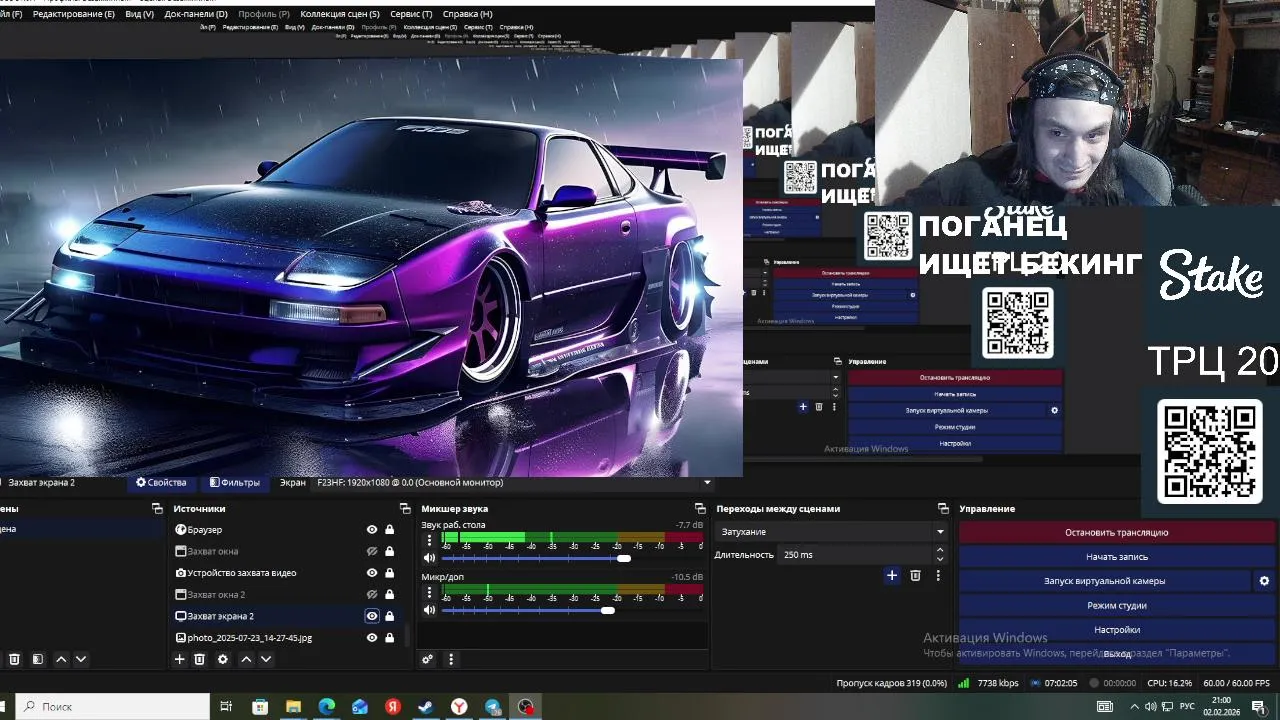Adjust Звук раб. стола volume slider
This screenshot has height=720, width=1280.
click(624, 558)
